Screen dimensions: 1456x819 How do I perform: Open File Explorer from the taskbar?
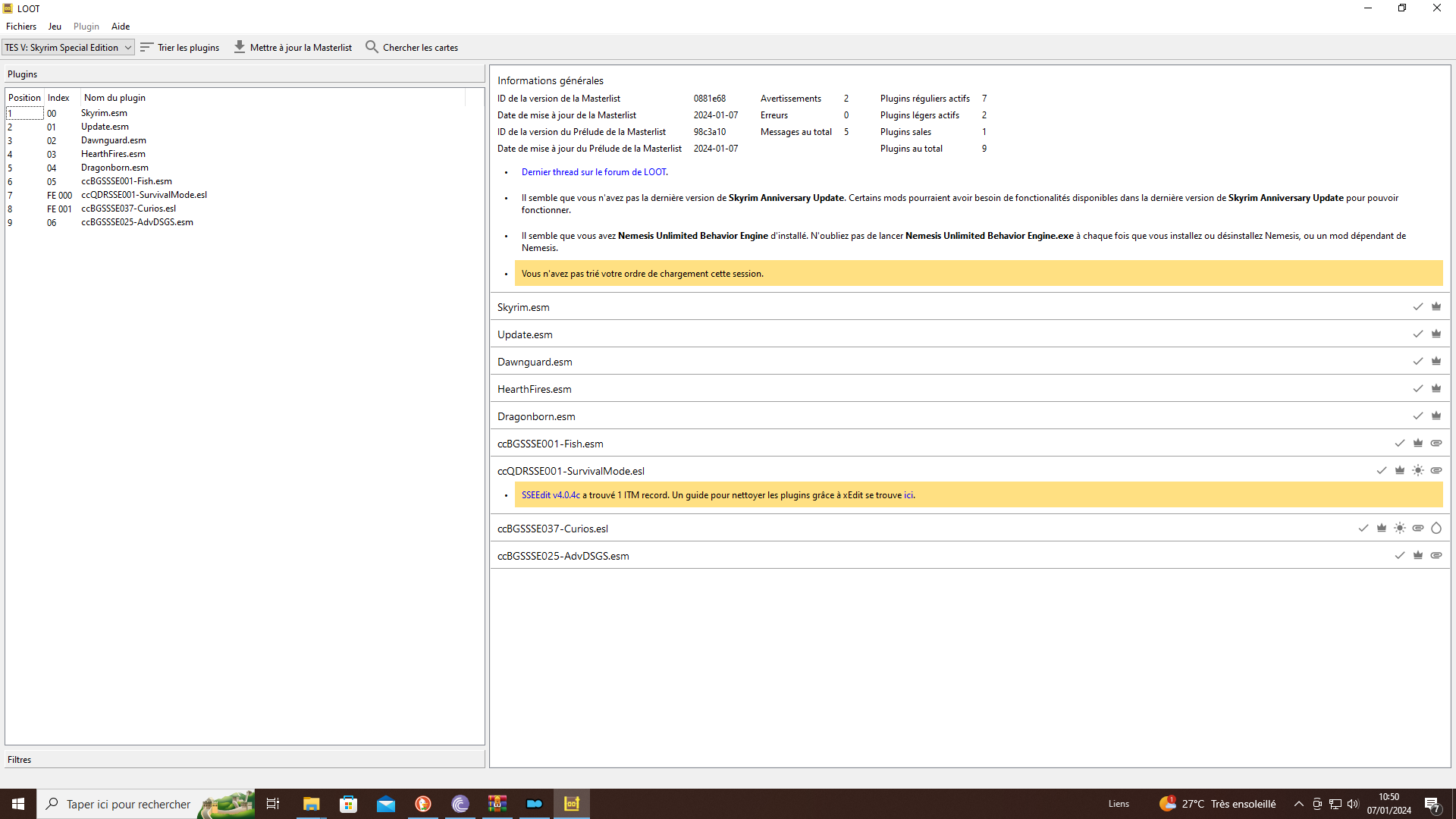click(310, 803)
